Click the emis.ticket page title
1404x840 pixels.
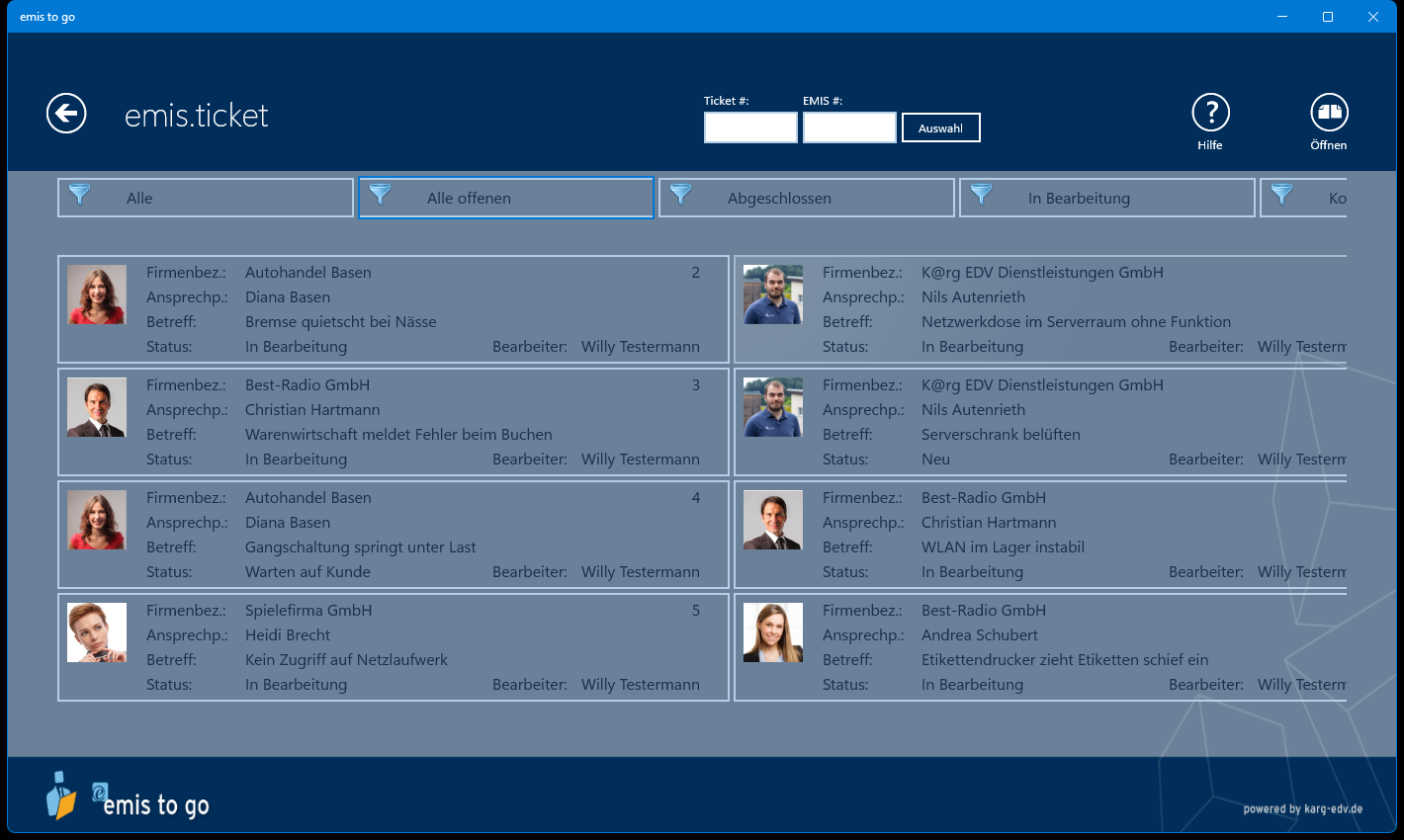[197, 116]
